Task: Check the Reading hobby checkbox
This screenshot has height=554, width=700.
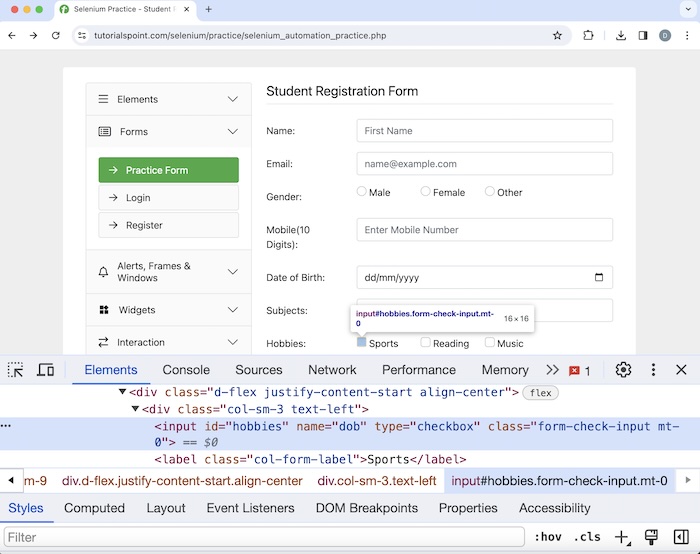Action: [x=425, y=342]
